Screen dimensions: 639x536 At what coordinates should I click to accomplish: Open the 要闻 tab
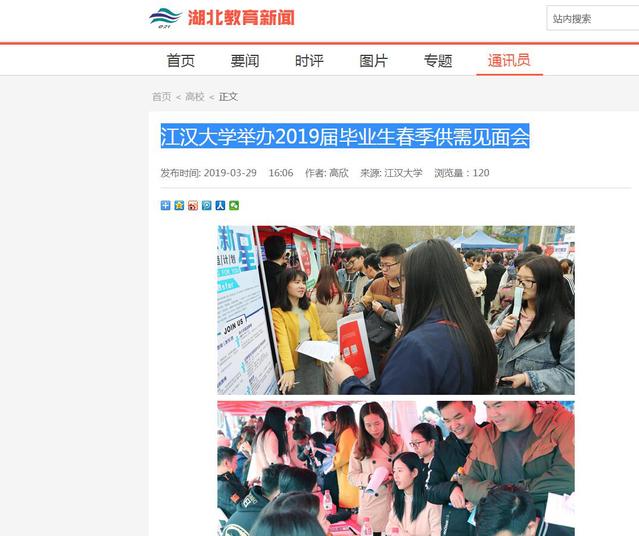click(245, 61)
